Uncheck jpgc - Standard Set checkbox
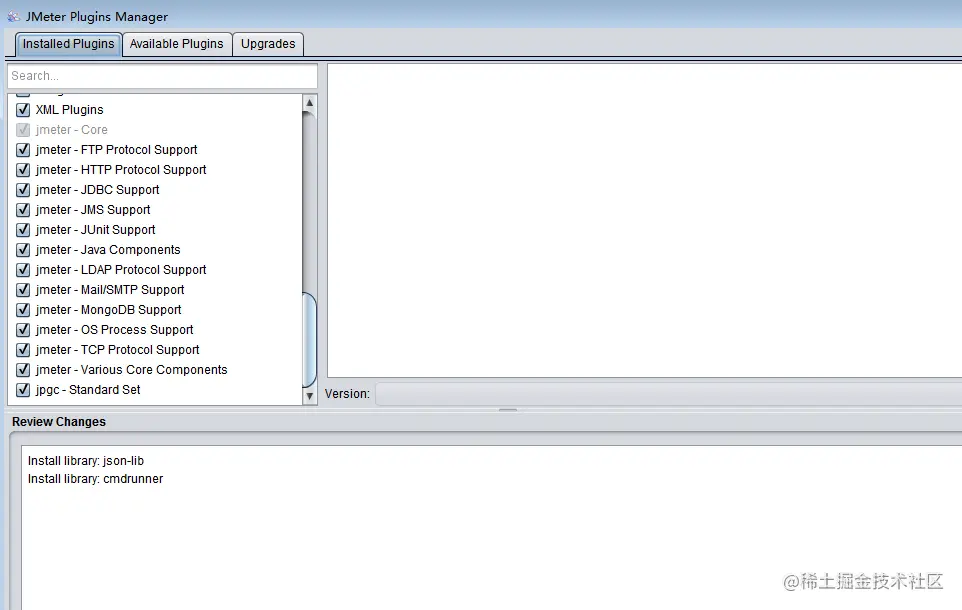Viewport: 962px width, 610px height. [x=23, y=390]
